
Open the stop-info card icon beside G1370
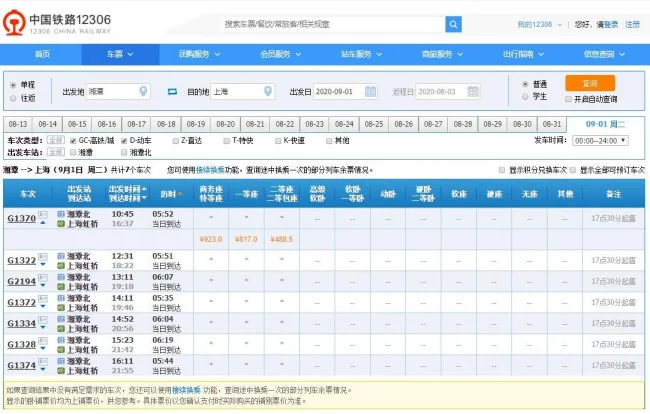pos(43,215)
